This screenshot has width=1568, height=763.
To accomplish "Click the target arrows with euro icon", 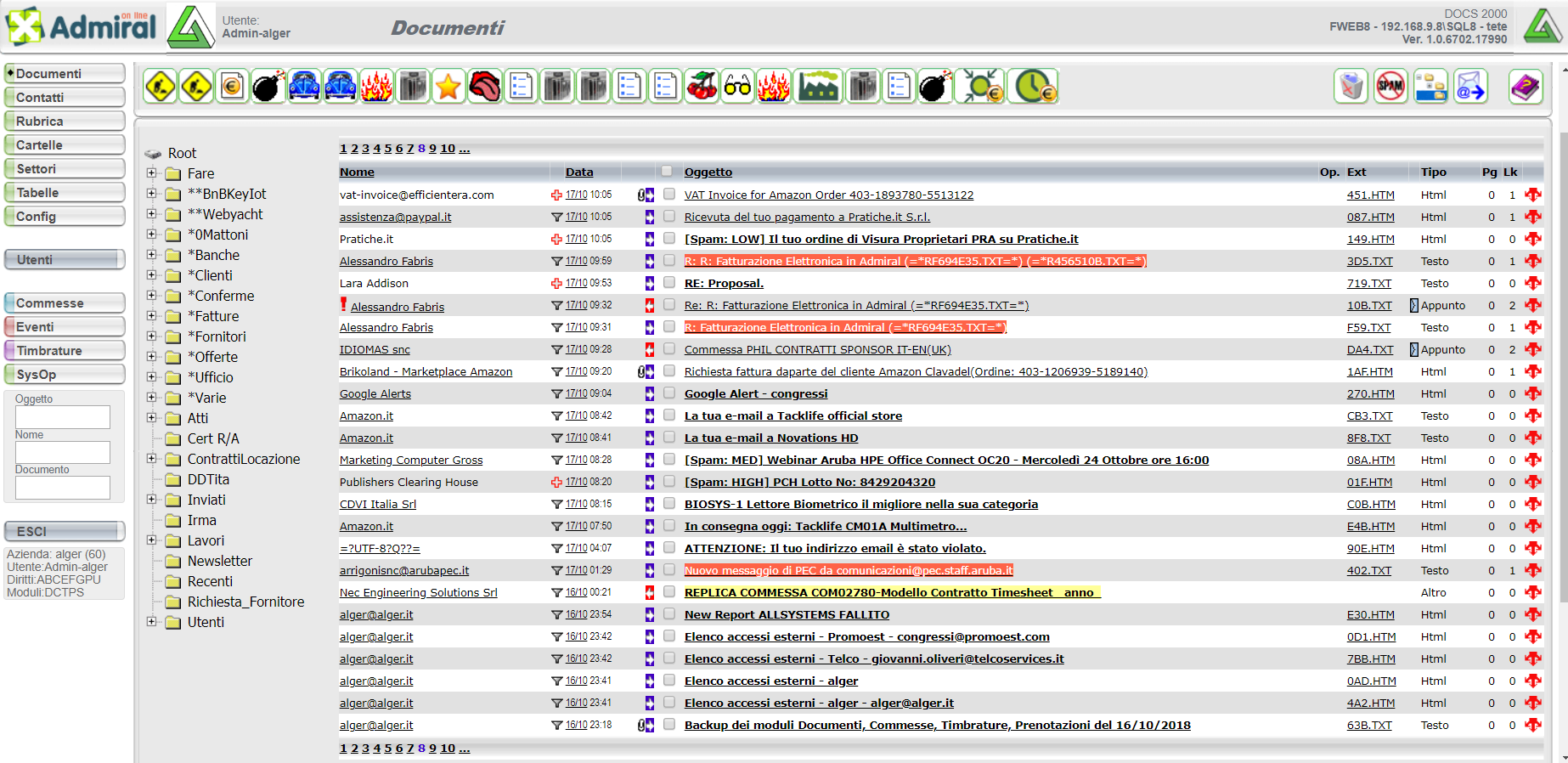I will click(979, 86).
